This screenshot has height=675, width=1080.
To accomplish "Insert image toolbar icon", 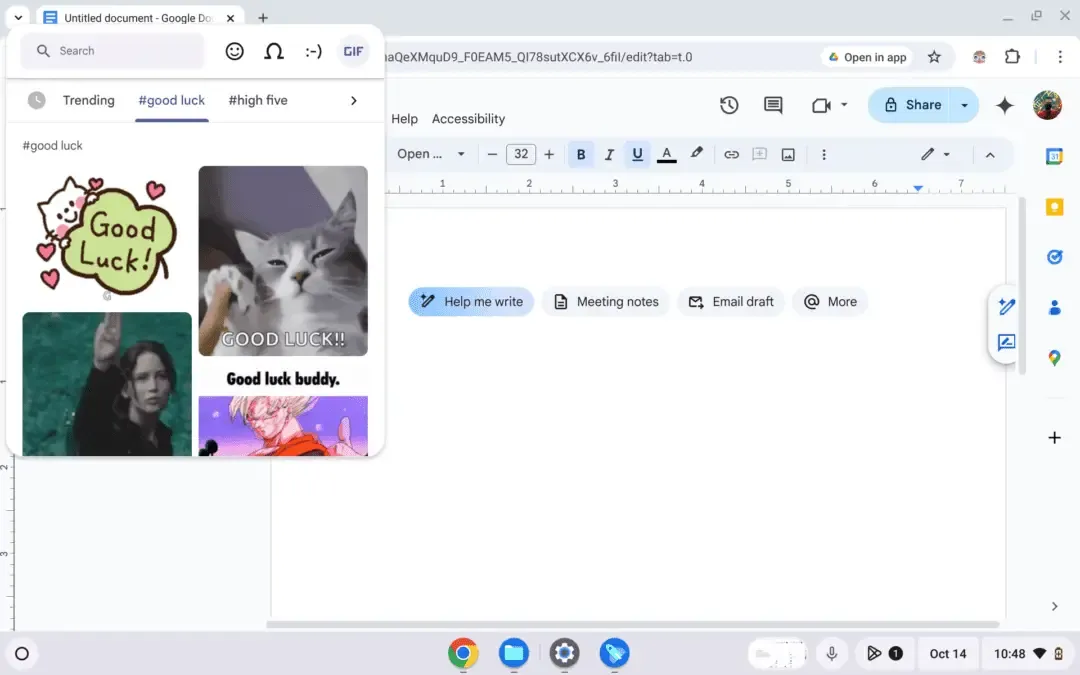I will coord(788,154).
